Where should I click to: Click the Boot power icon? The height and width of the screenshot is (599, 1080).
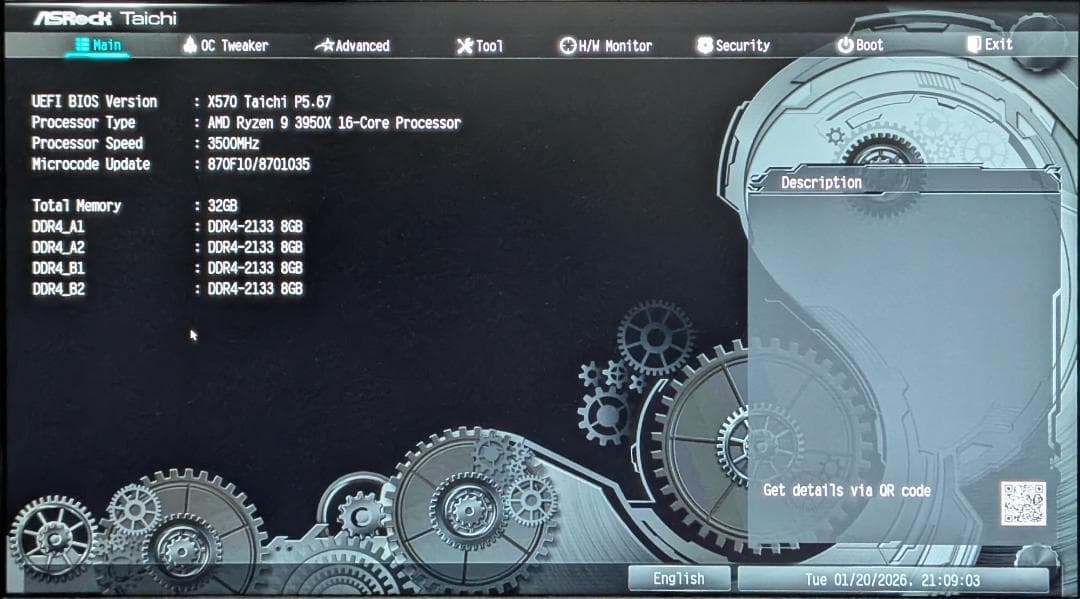click(845, 45)
